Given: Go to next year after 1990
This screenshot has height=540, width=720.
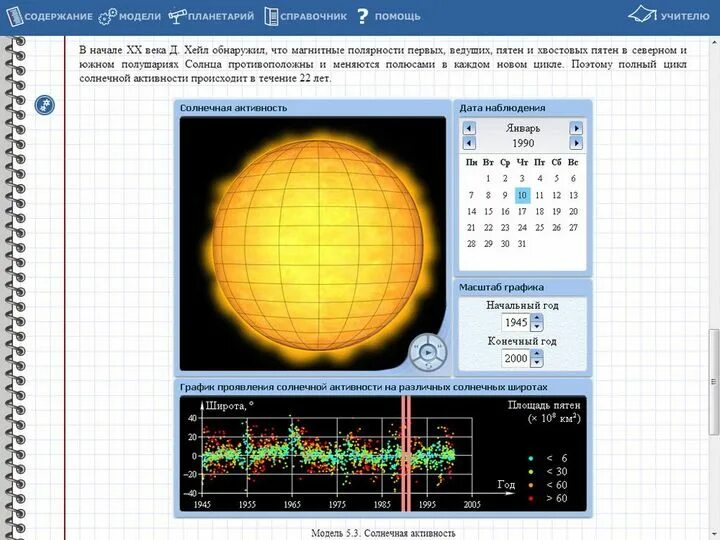Looking at the screenshot, I should tap(576, 143).
